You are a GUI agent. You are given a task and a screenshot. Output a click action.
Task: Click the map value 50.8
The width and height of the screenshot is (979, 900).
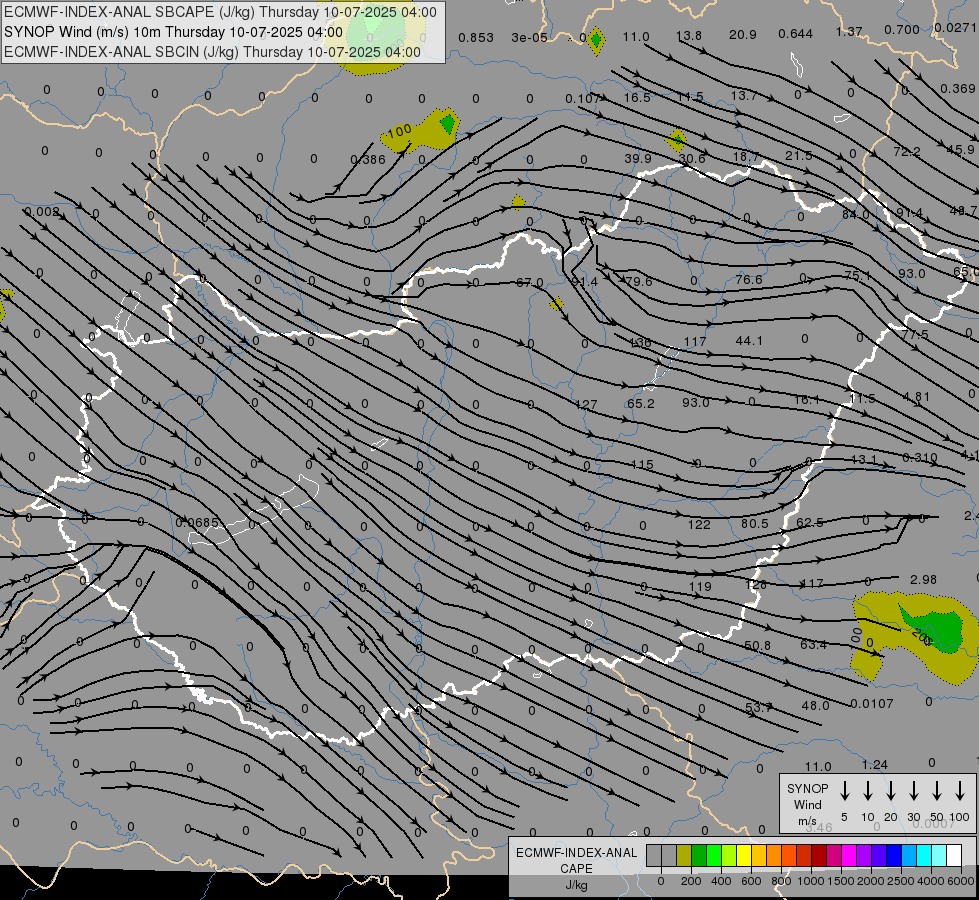point(757,646)
